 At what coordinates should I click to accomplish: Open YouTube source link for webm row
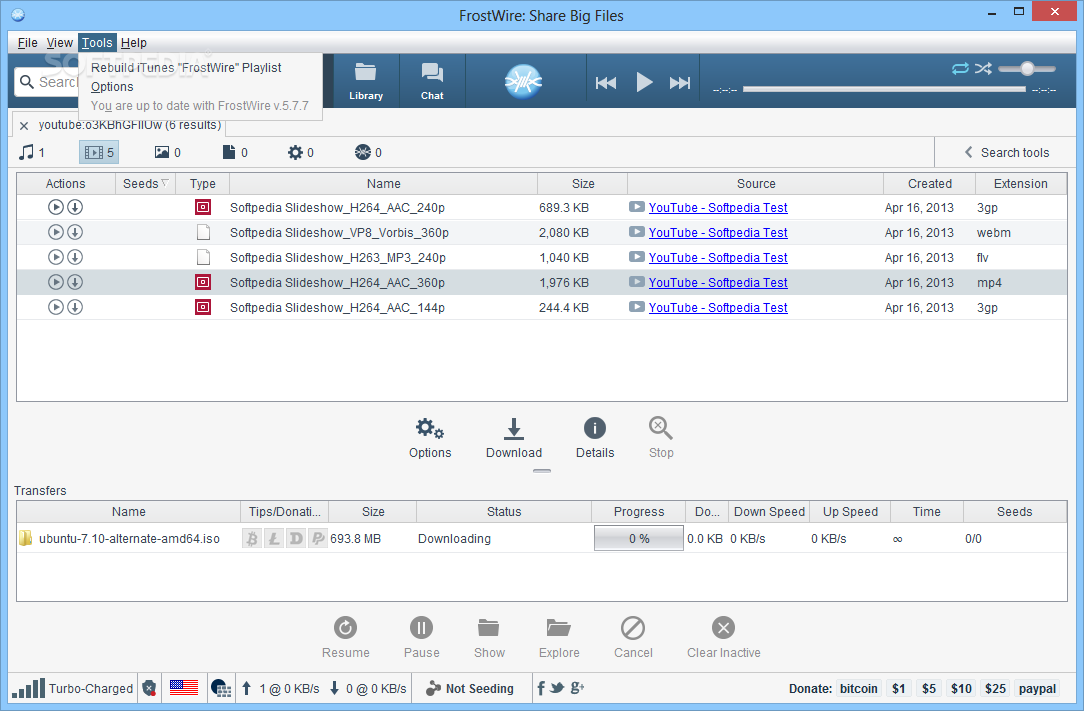tap(718, 232)
